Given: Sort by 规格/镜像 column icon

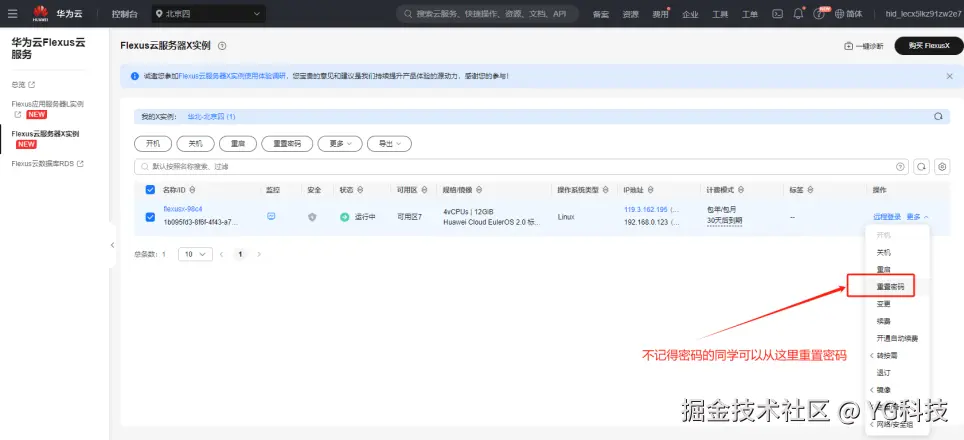Looking at the screenshot, I should [x=479, y=190].
